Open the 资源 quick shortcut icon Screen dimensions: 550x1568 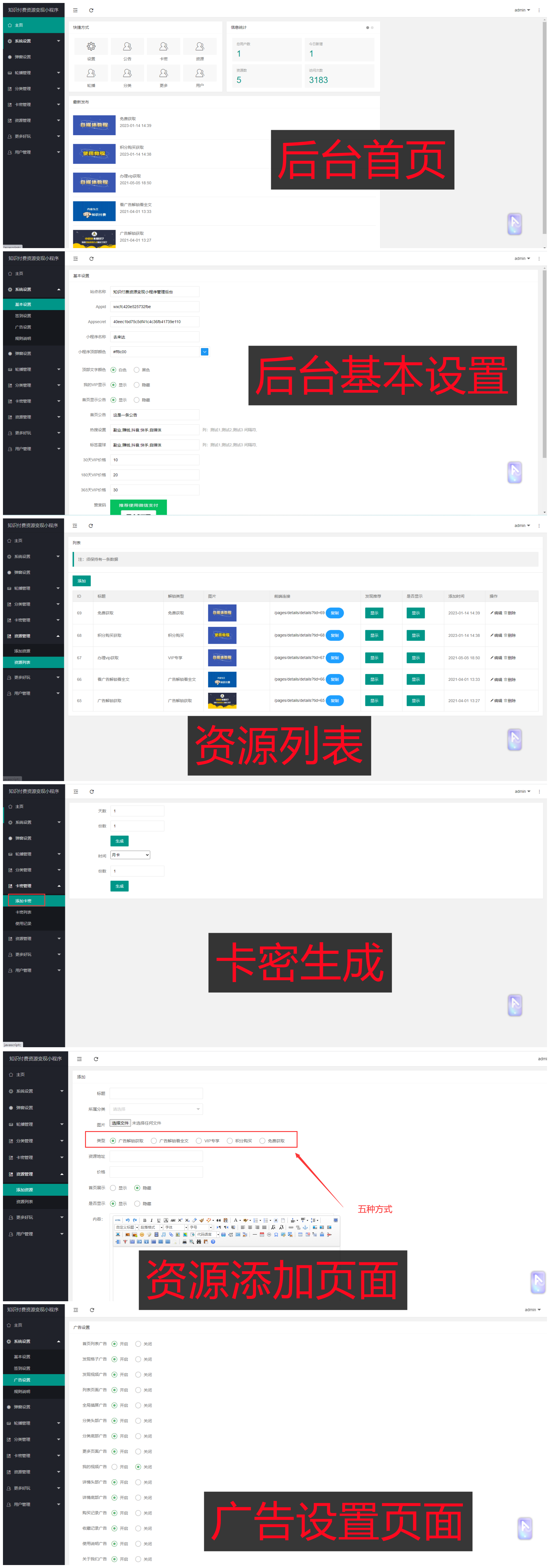pyautogui.click(x=199, y=46)
